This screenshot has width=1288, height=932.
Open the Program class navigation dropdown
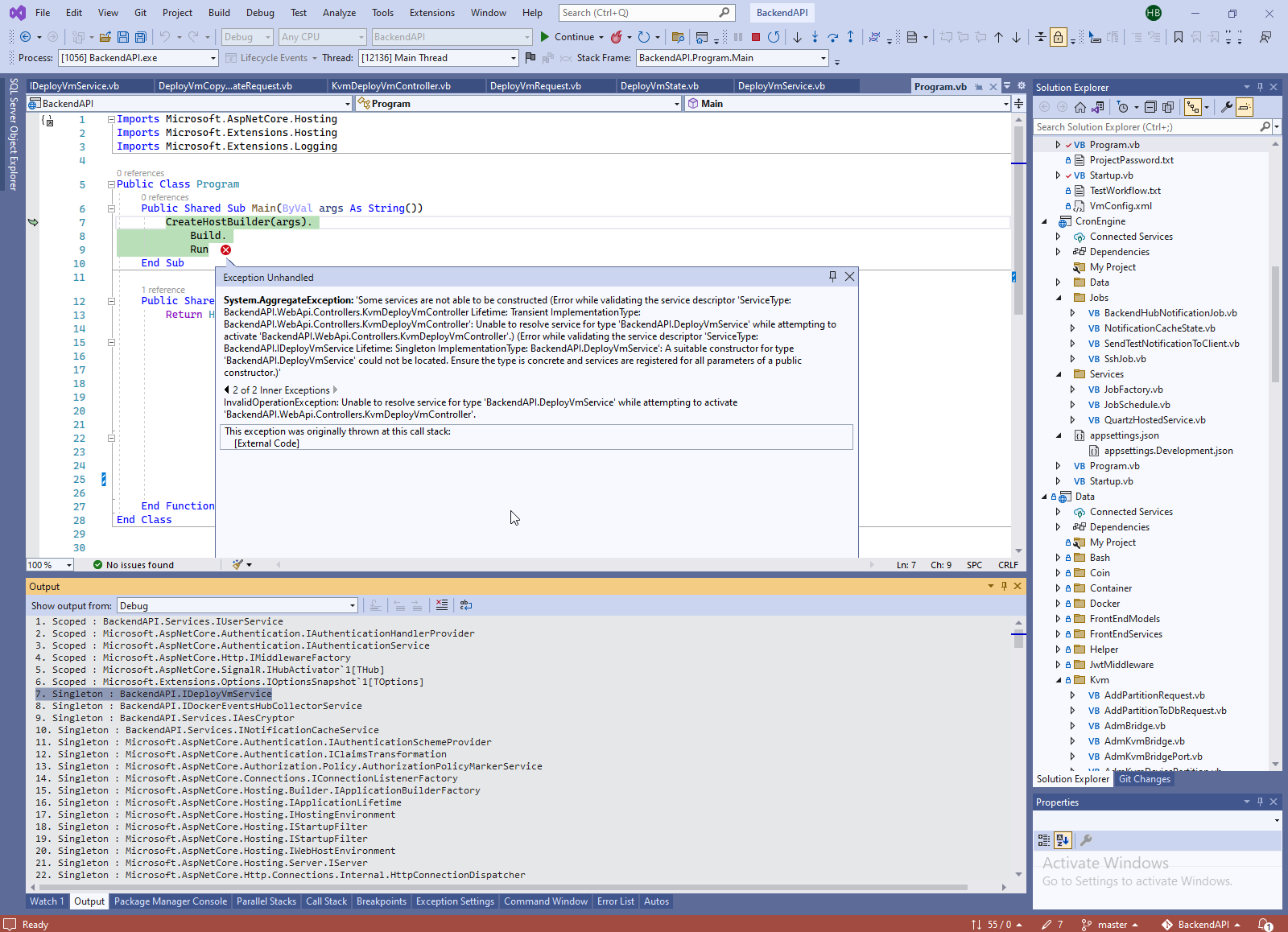(x=519, y=104)
